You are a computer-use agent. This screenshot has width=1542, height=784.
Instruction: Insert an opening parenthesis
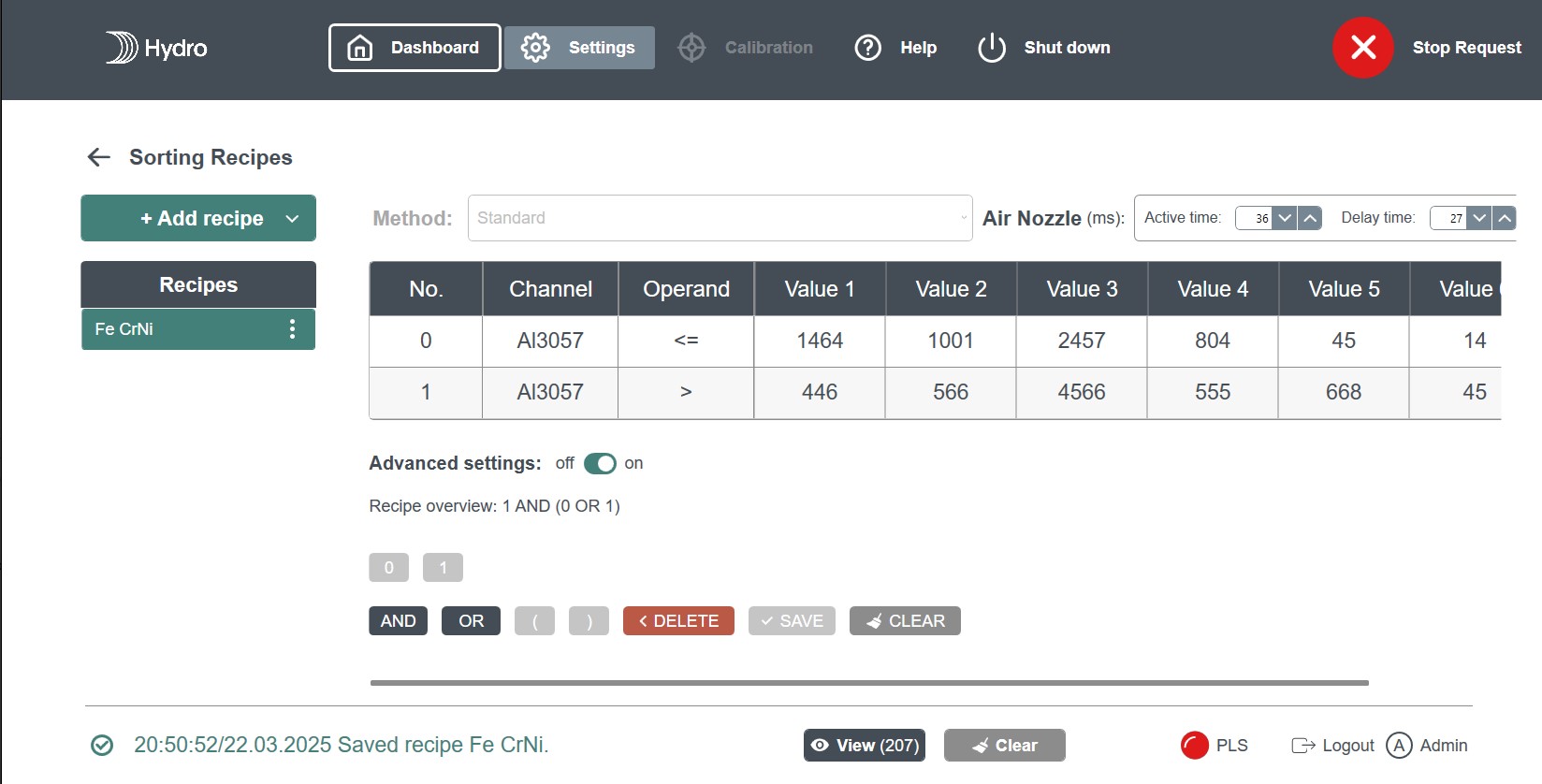534,621
